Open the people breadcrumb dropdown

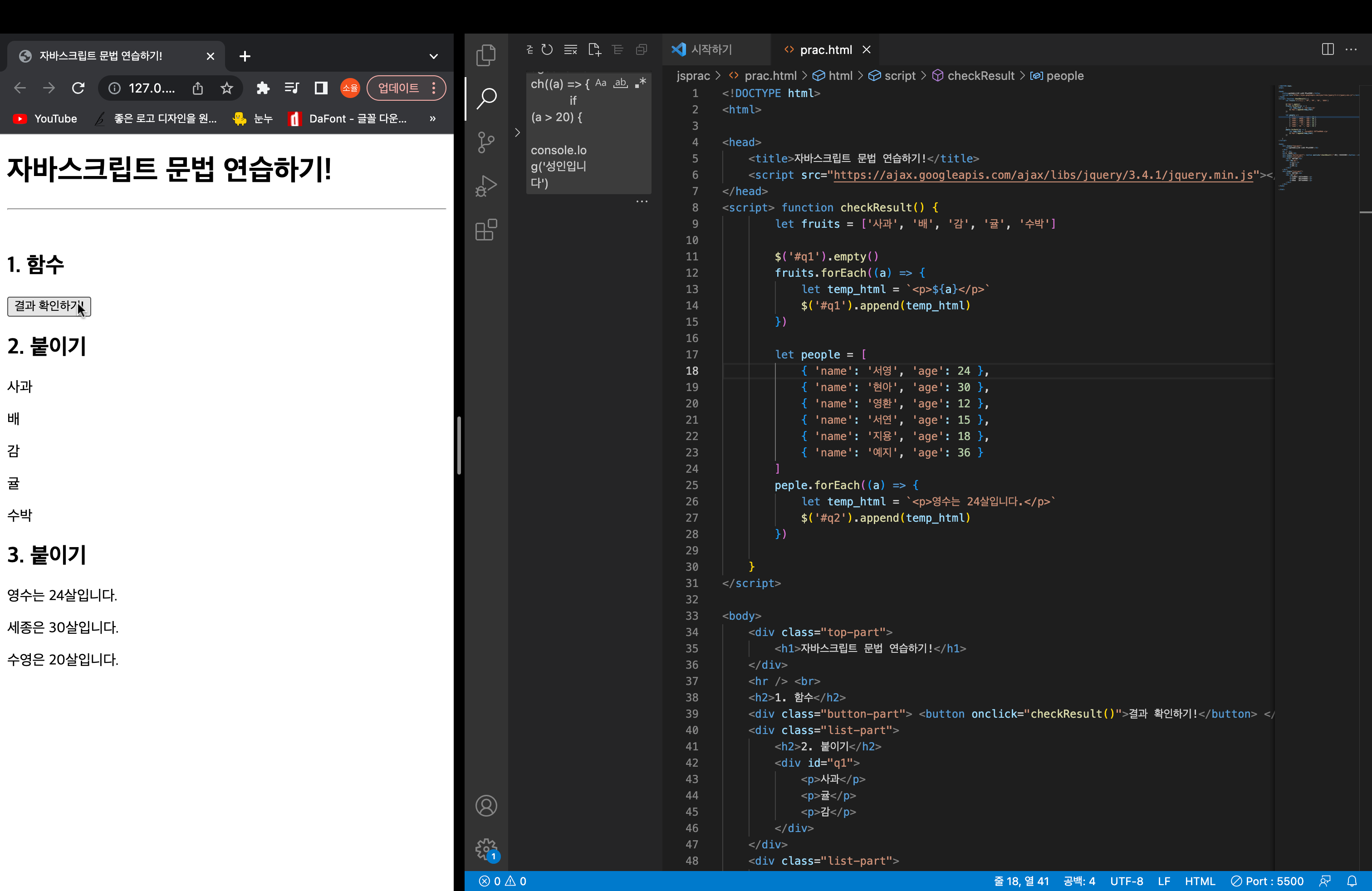click(x=1057, y=75)
